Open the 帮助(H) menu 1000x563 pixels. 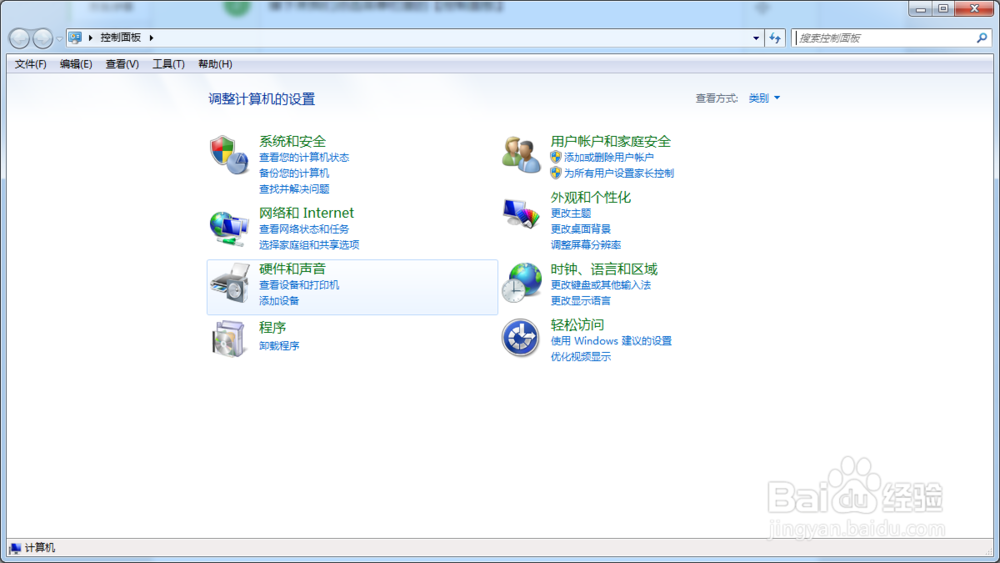click(x=215, y=64)
